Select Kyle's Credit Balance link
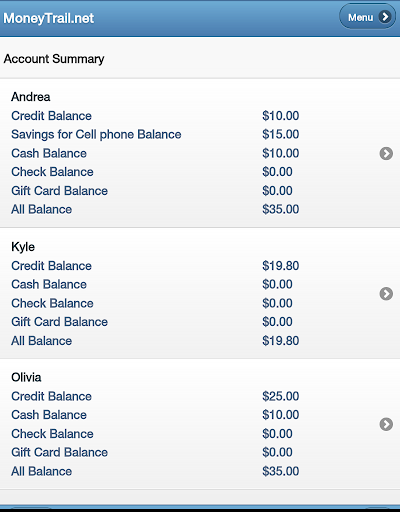This screenshot has width=400, height=512. [x=51, y=266]
